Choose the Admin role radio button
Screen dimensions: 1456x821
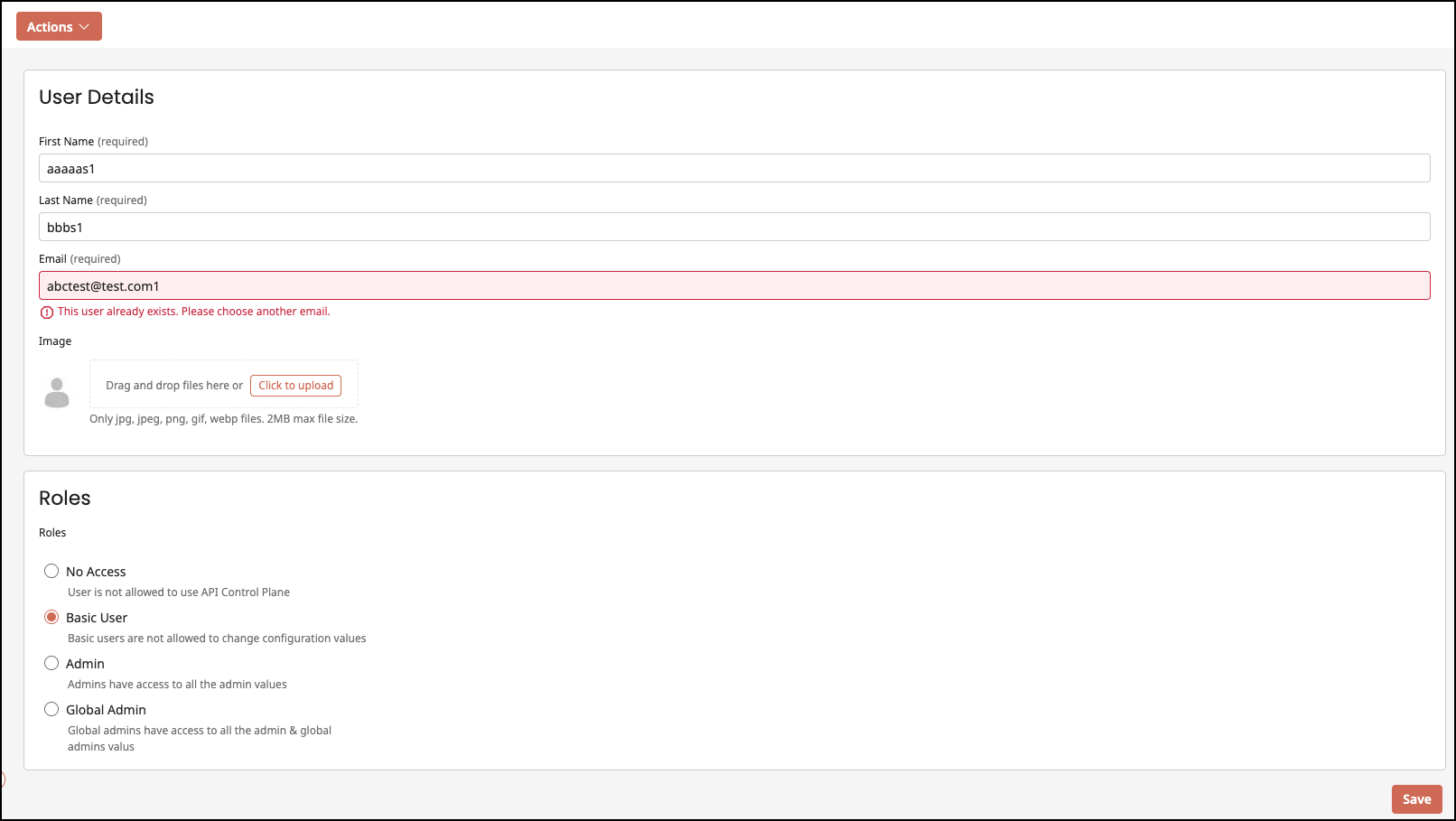[x=51, y=663]
